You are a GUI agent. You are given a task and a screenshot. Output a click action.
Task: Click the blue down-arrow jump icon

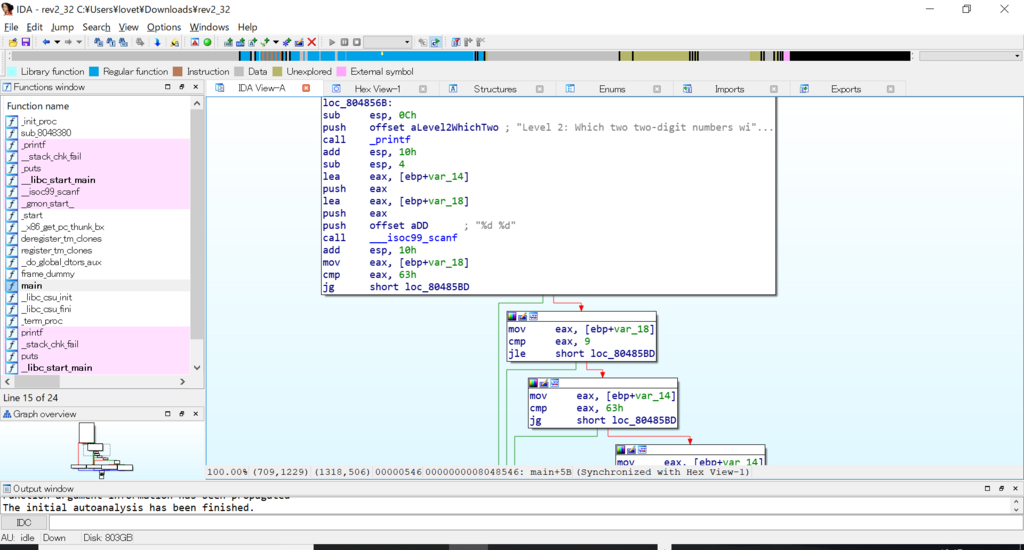click(157, 42)
